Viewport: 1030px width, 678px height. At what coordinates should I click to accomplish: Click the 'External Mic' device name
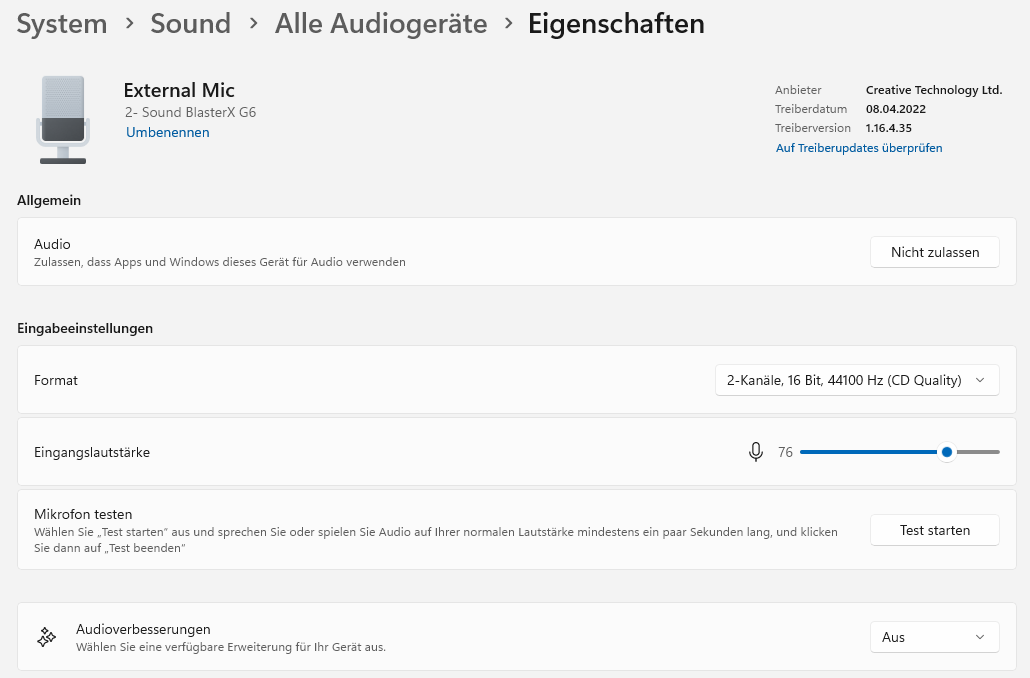point(179,90)
